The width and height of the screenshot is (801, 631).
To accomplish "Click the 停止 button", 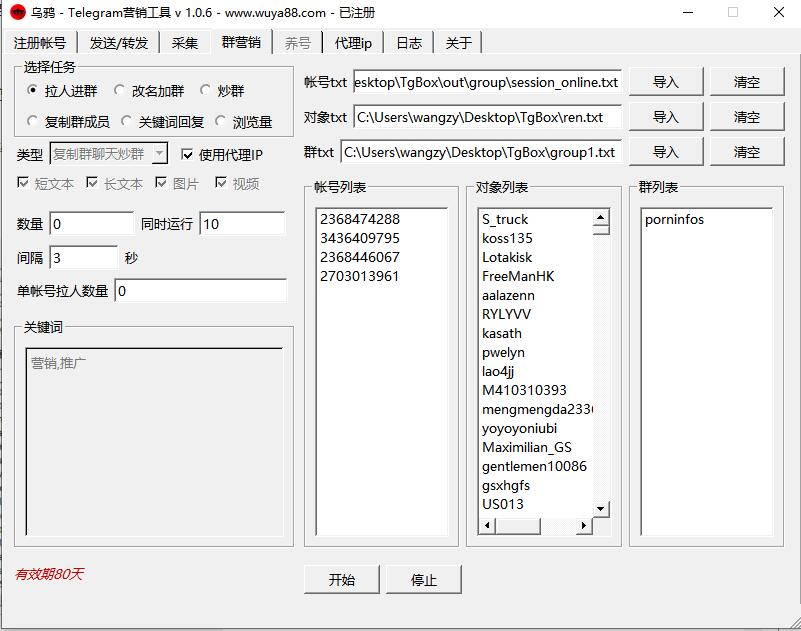I will coord(423,579).
